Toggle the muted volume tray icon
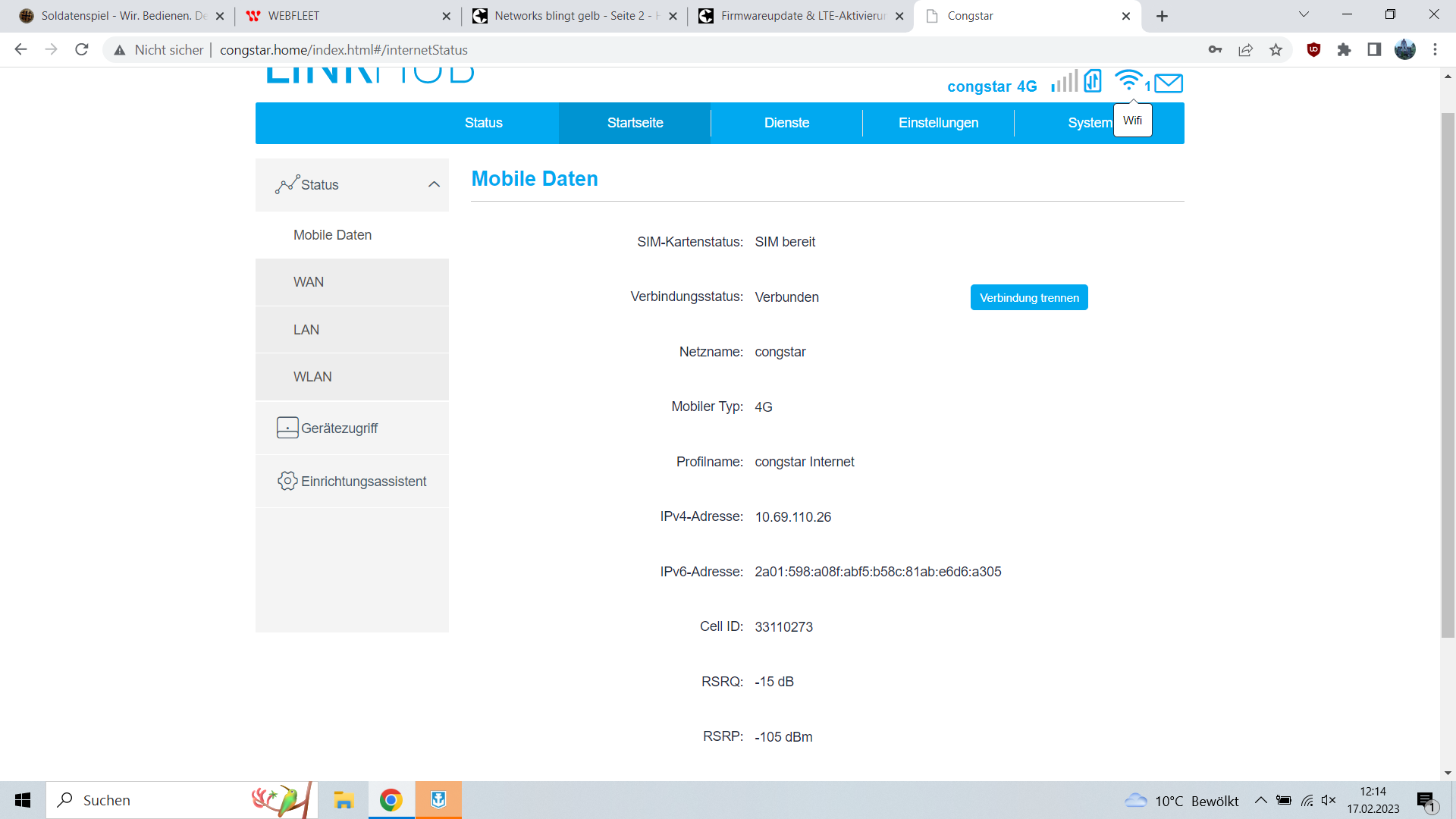The width and height of the screenshot is (1456, 819). [1328, 800]
